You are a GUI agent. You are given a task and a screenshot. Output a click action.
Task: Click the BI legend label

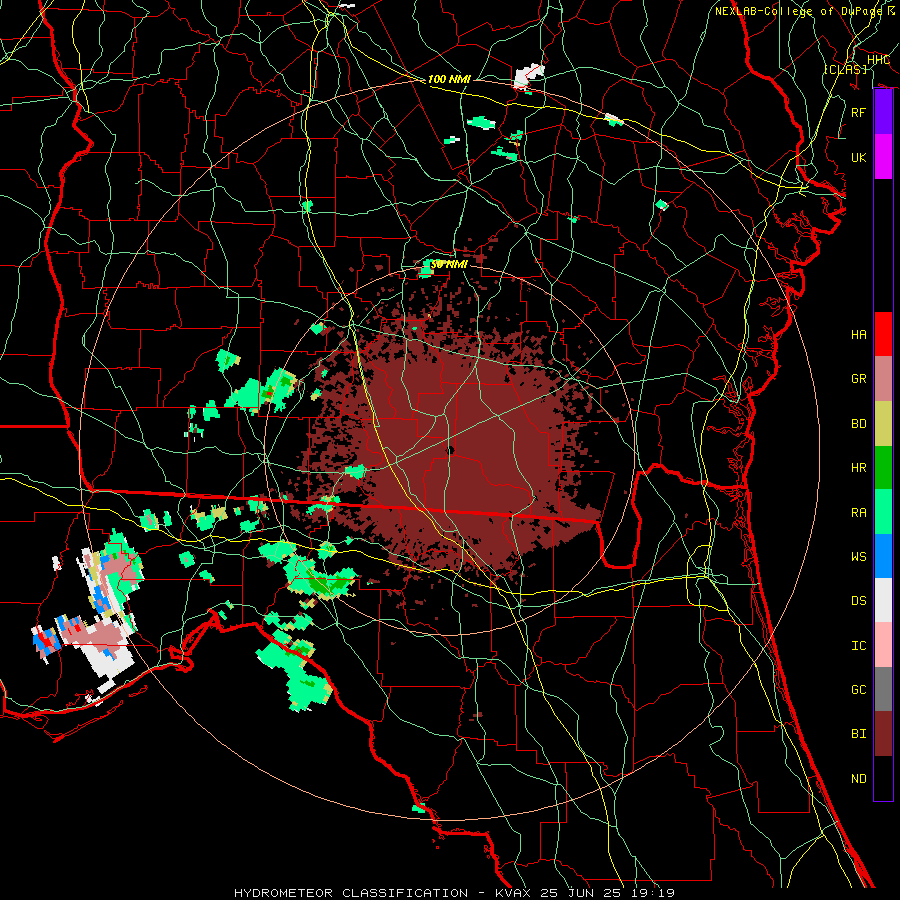[x=859, y=734]
